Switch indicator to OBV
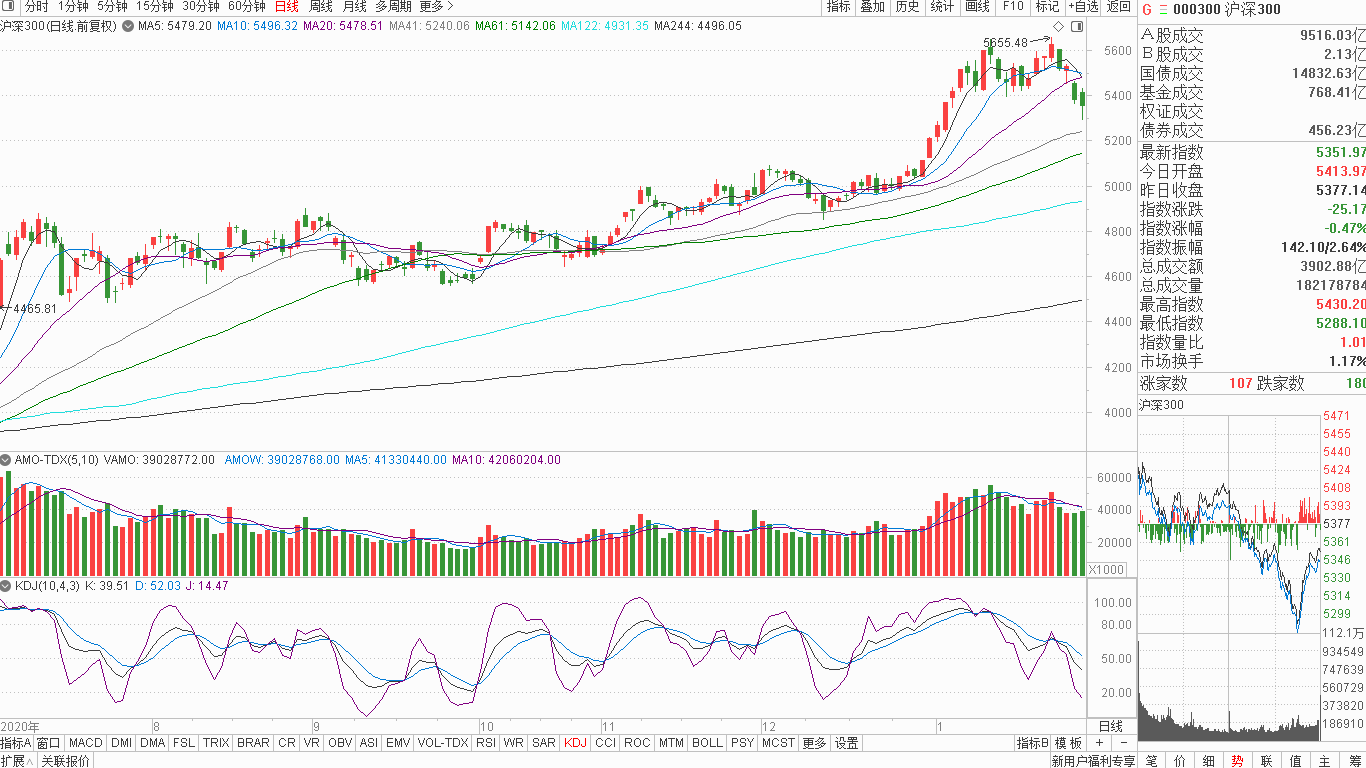Viewport: 1366px width, 768px height. (x=340, y=743)
